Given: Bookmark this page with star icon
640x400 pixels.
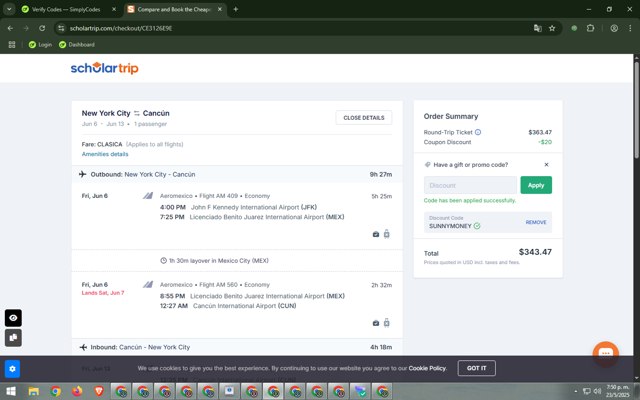Looking at the screenshot, I should coord(552,28).
